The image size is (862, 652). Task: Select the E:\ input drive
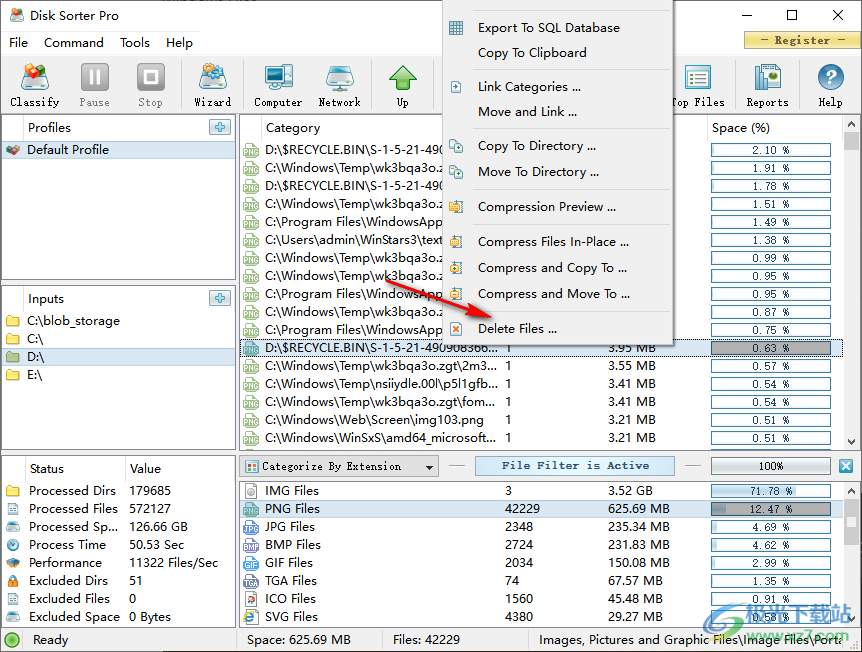[119, 375]
